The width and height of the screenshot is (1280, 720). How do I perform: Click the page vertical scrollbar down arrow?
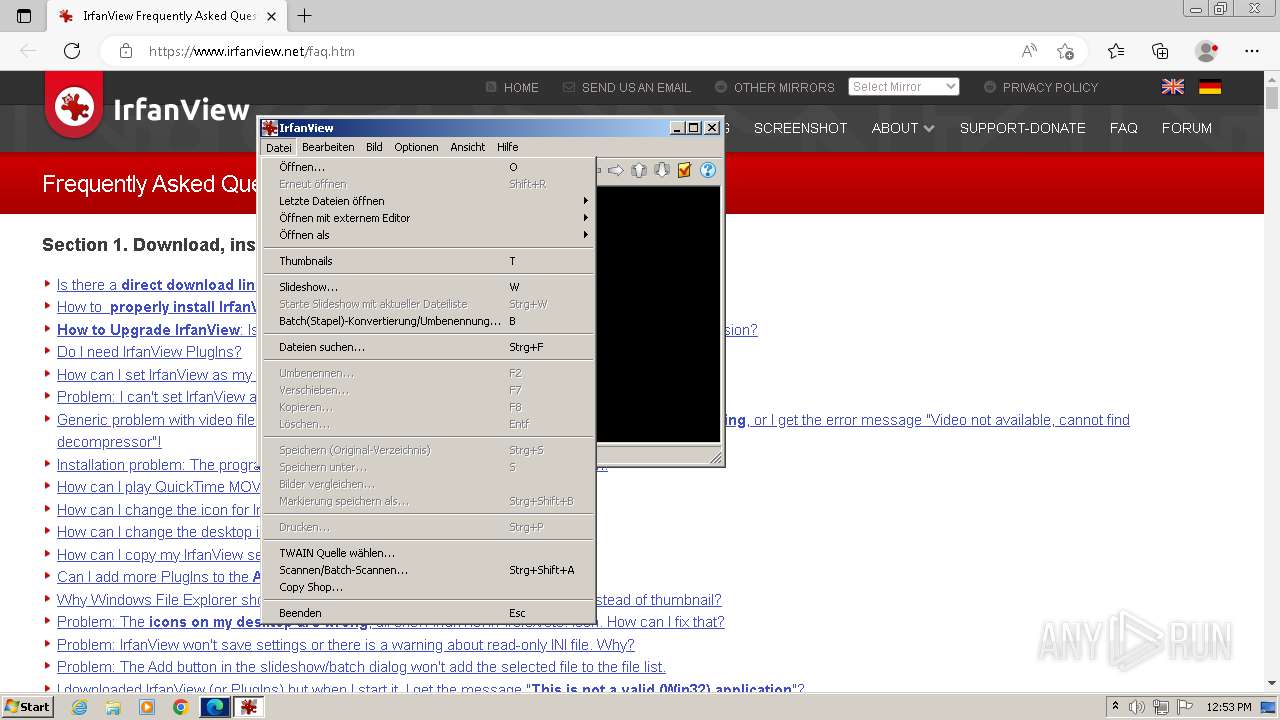coord(1272,683)
